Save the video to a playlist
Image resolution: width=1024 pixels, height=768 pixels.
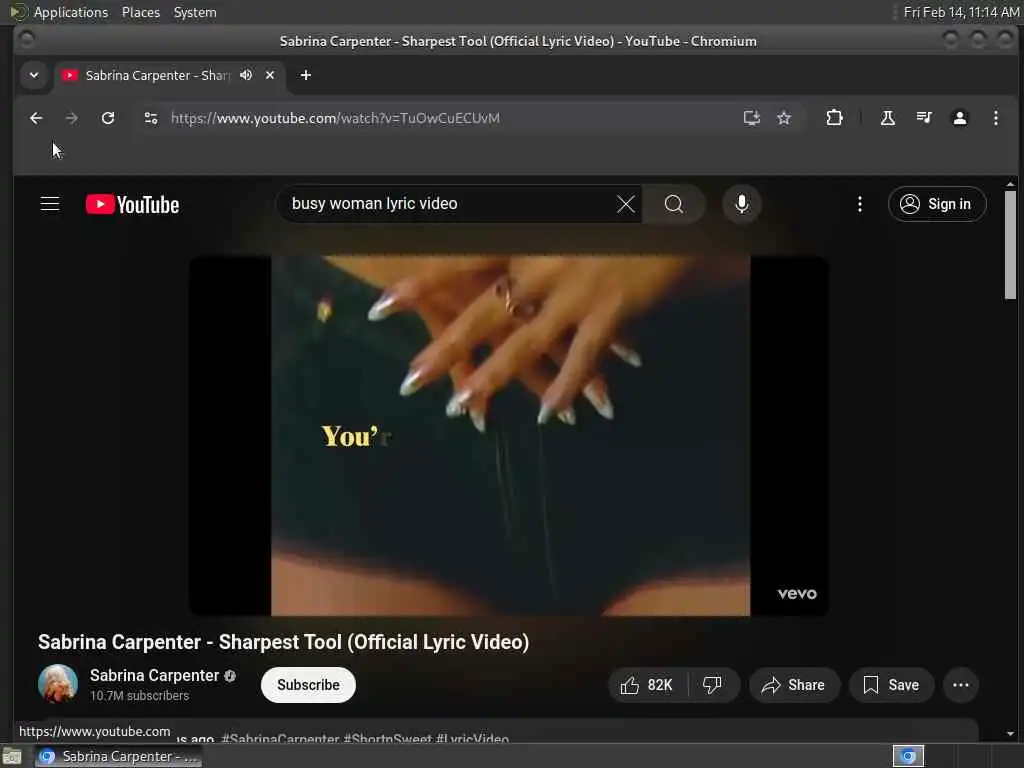(x=891, y=685)
